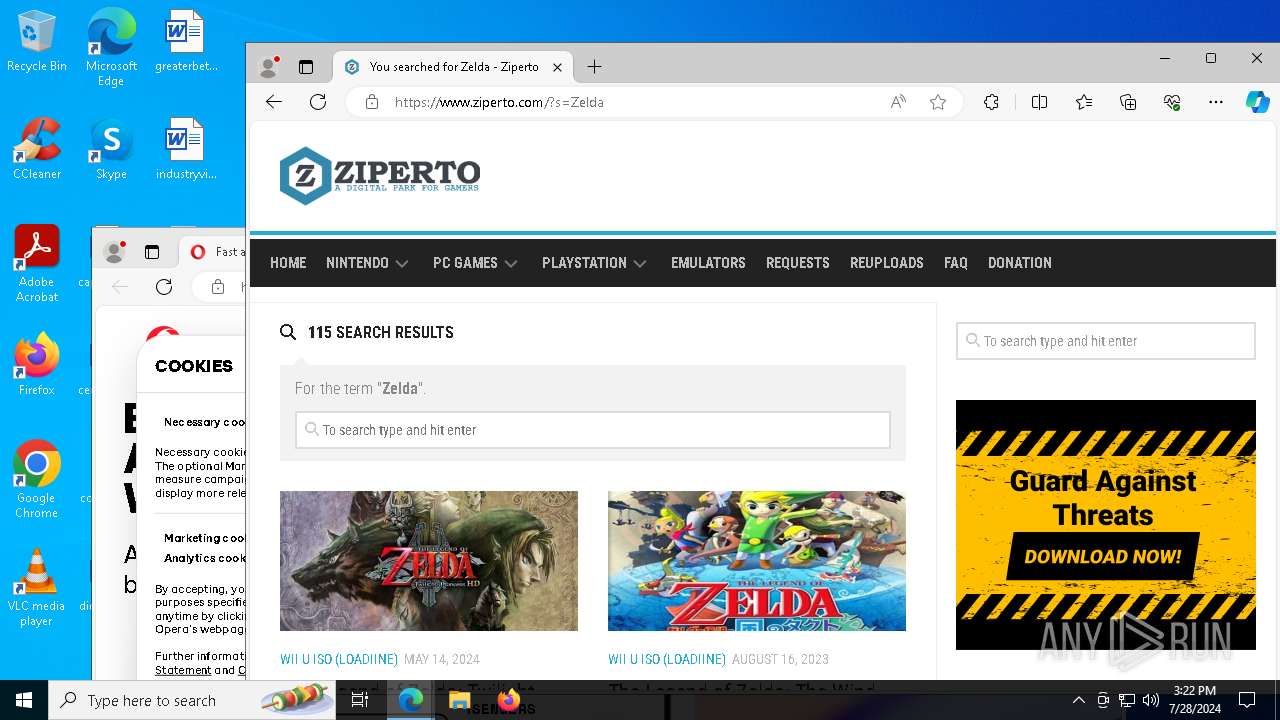This screenshot has width=1280, height=720.
Task: Open Recycle Bin desktop icon
Action: (37, 42)
